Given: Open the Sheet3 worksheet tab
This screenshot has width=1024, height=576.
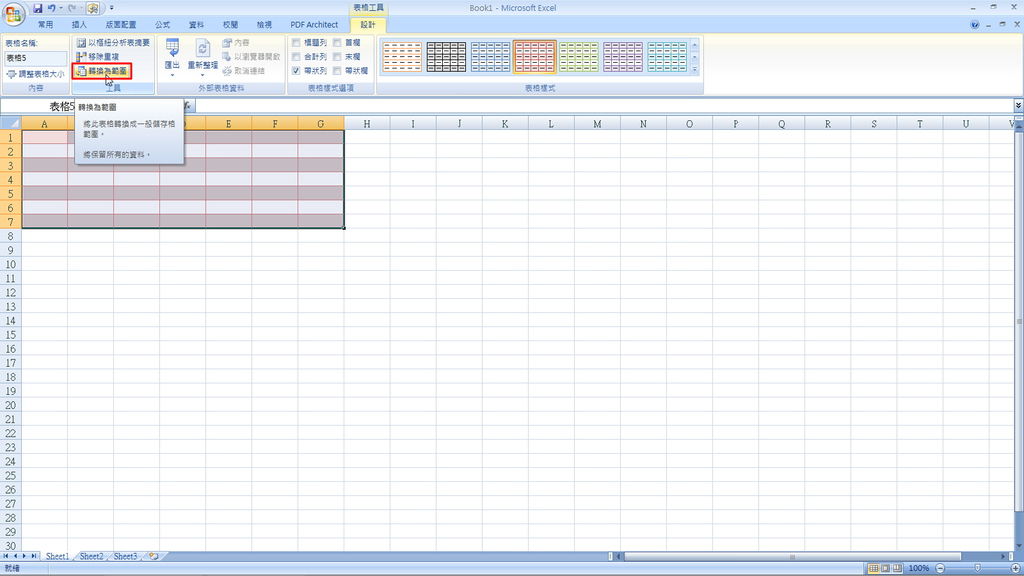Looking at the screenshot, I should 125,556.
